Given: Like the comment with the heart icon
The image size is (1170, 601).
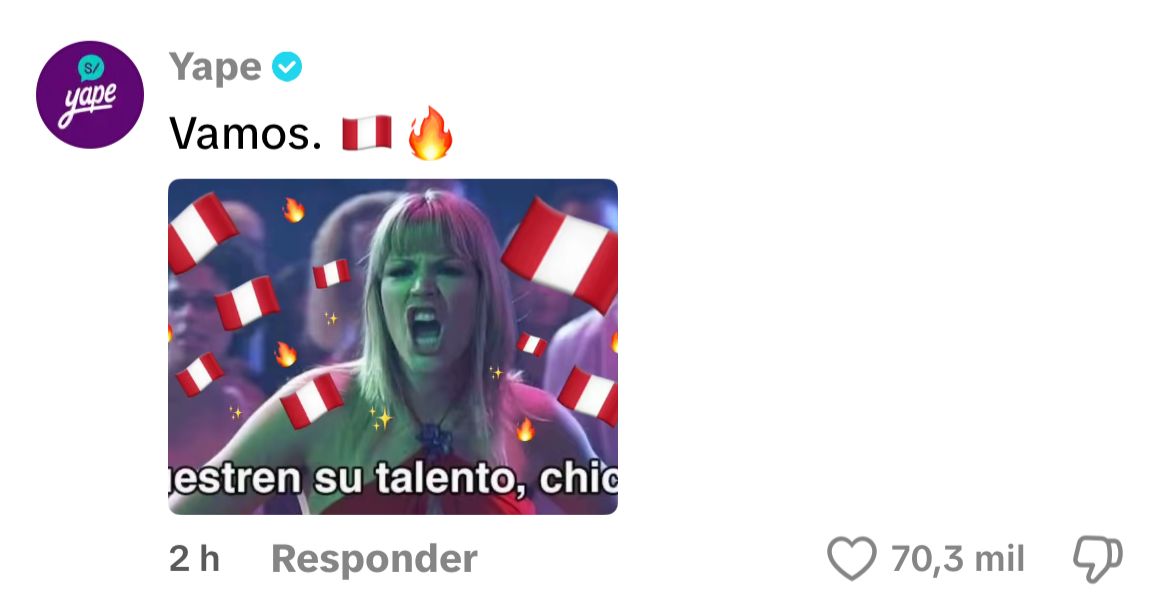Looking at the screenshot, I should coord(851,559).
